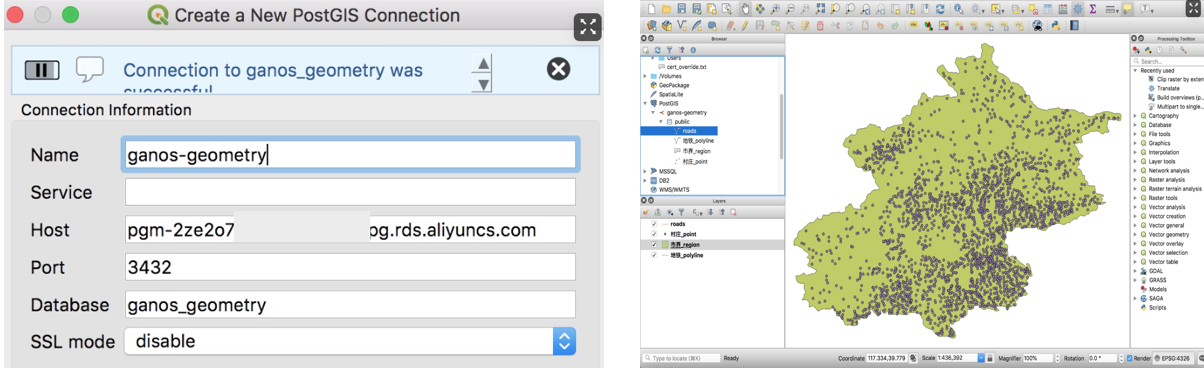Expand Vector geometry group in Processing Toolbox
Image resolution: width=1204 pixels, height=370 pixels.
pos(1135,234)
